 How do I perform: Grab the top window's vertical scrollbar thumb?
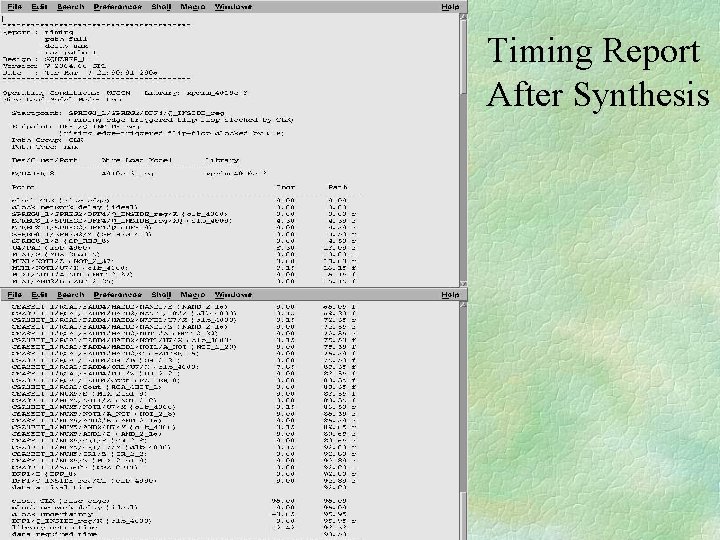click(x=463, y=57)
